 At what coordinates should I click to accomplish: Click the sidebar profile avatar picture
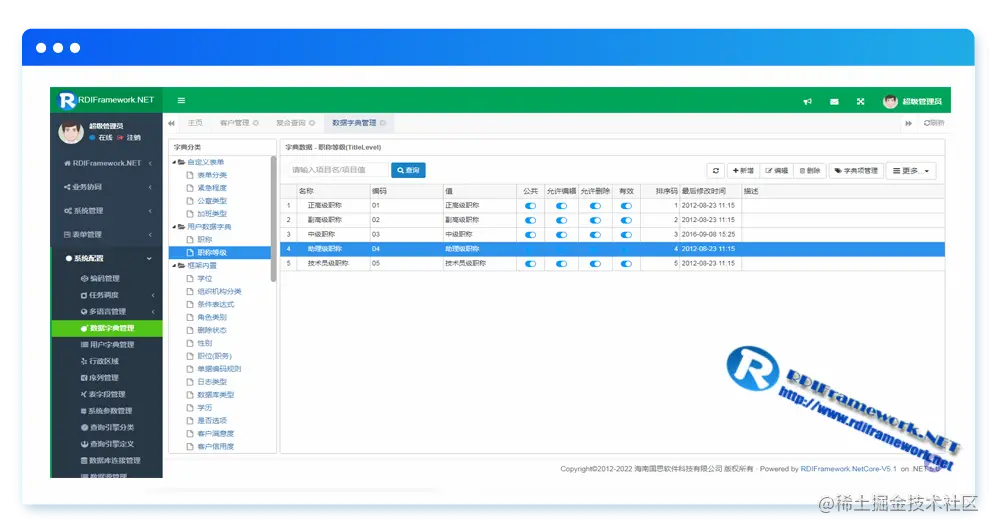pos(71,131)
